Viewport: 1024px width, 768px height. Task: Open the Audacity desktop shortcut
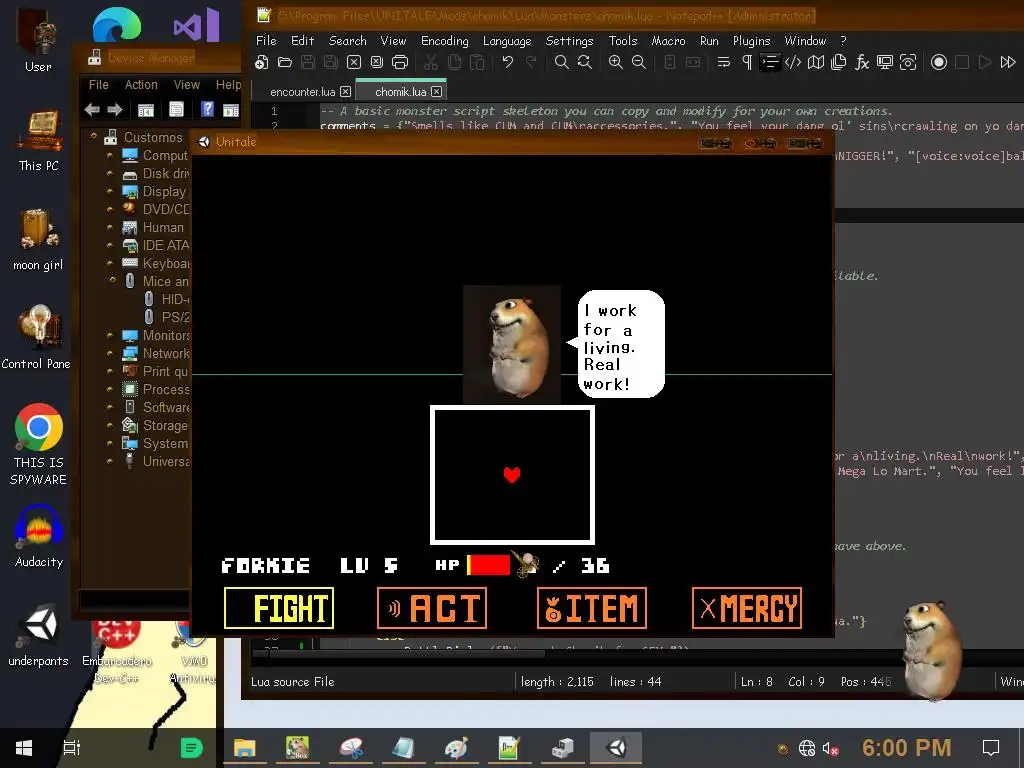[x=39, y=537]
